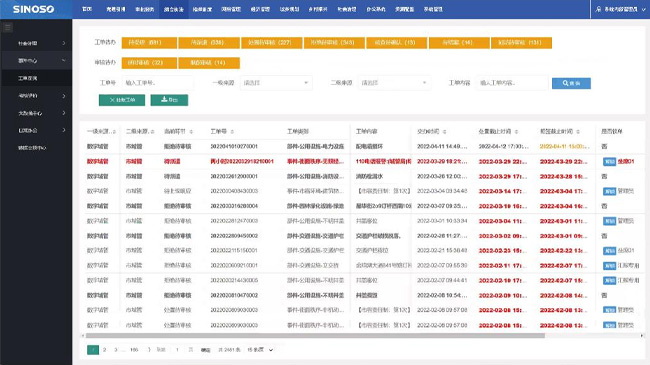Image resolution: width=650 pixels, height=365 pixels.
Task: Click the current page 1 button
Action: point(93,350)
